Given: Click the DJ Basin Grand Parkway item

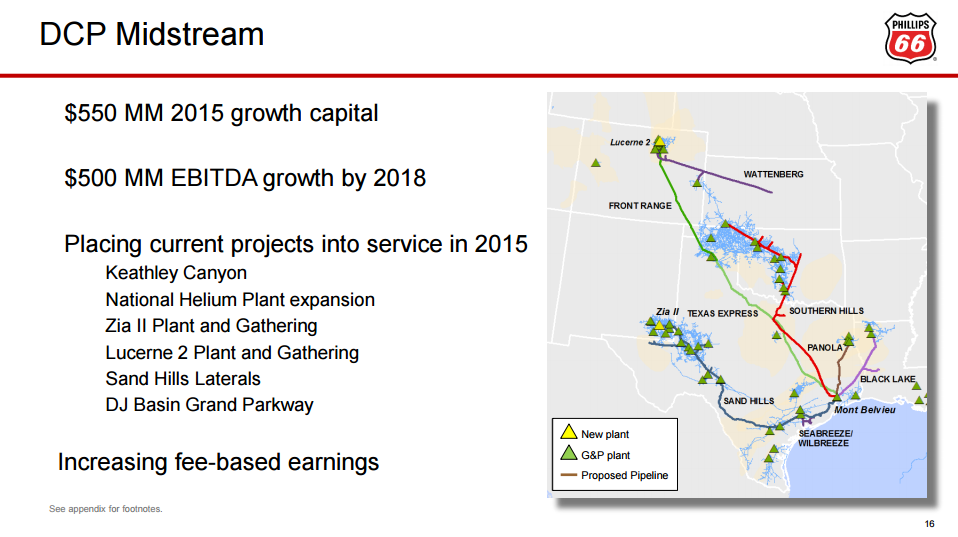Looking at the screenshot, I should [x=210, y=405].
